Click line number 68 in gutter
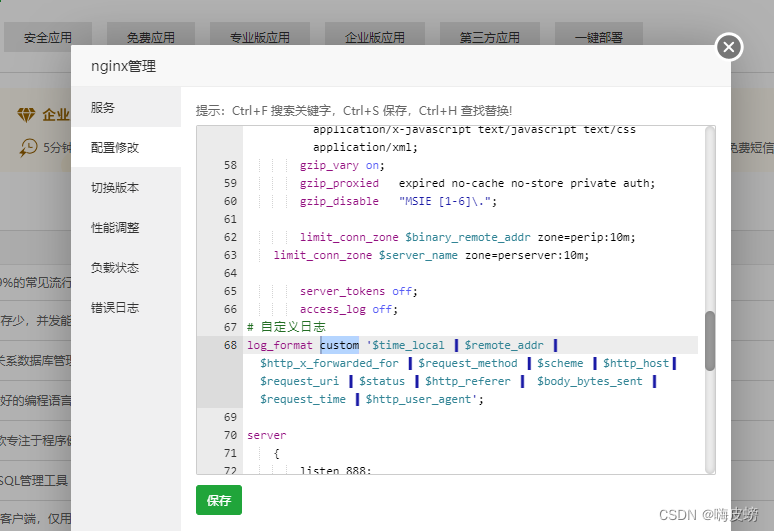This screenshot has width=774, height=531. (x=231, y=345)
